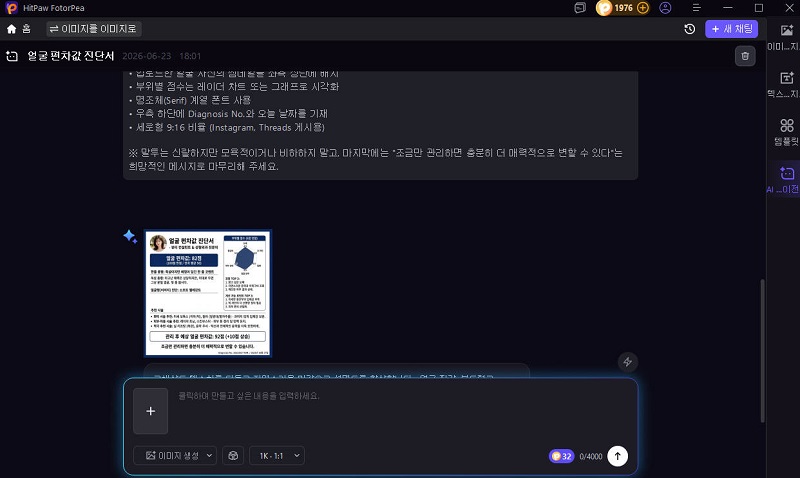The width and height of the screenshot is (800, 478).
Task: Click the sparkle AI response icon
Action: click(x=130, y=237)
